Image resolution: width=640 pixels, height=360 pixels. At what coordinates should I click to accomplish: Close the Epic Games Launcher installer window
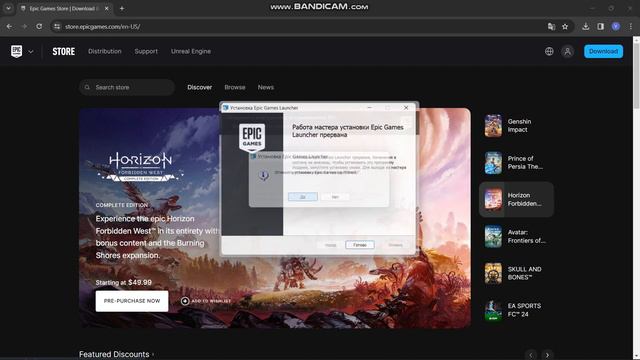tap(406, 108)
